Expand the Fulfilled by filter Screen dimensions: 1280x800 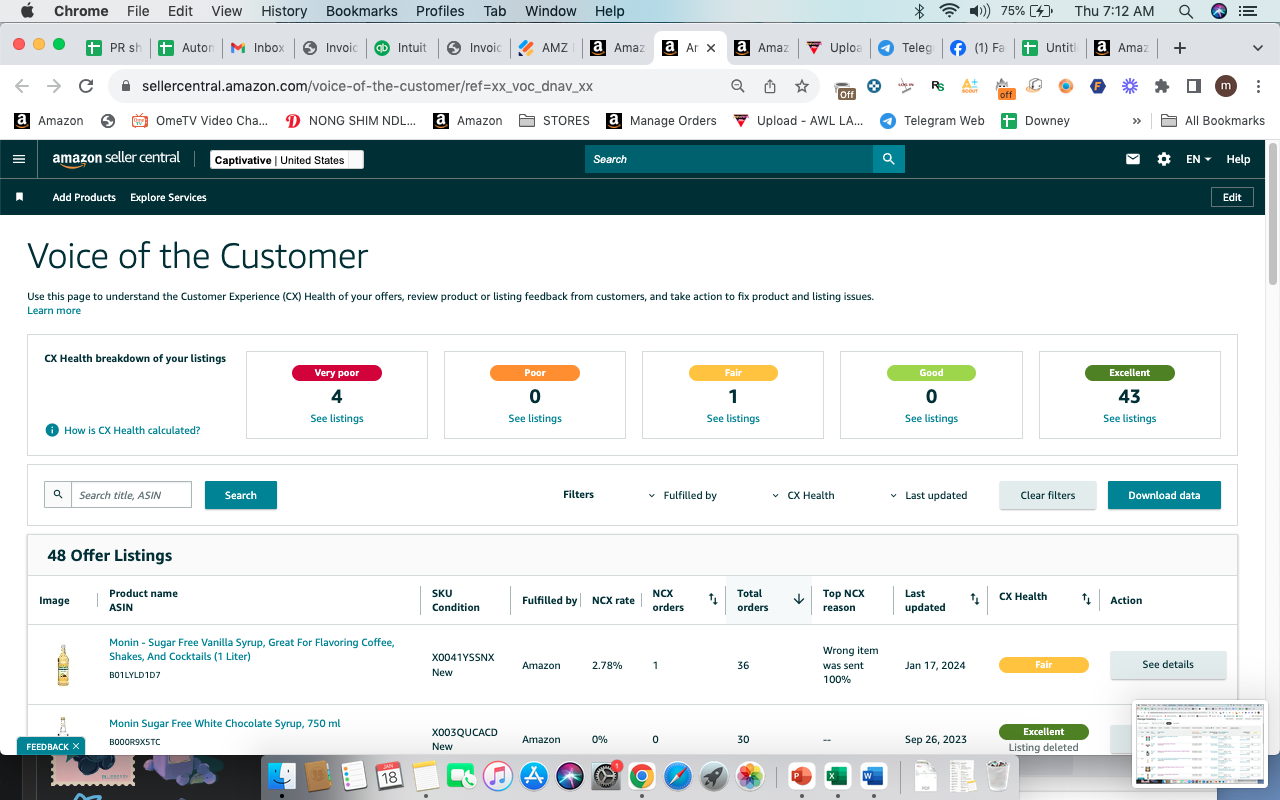click(x=683, y=495)
